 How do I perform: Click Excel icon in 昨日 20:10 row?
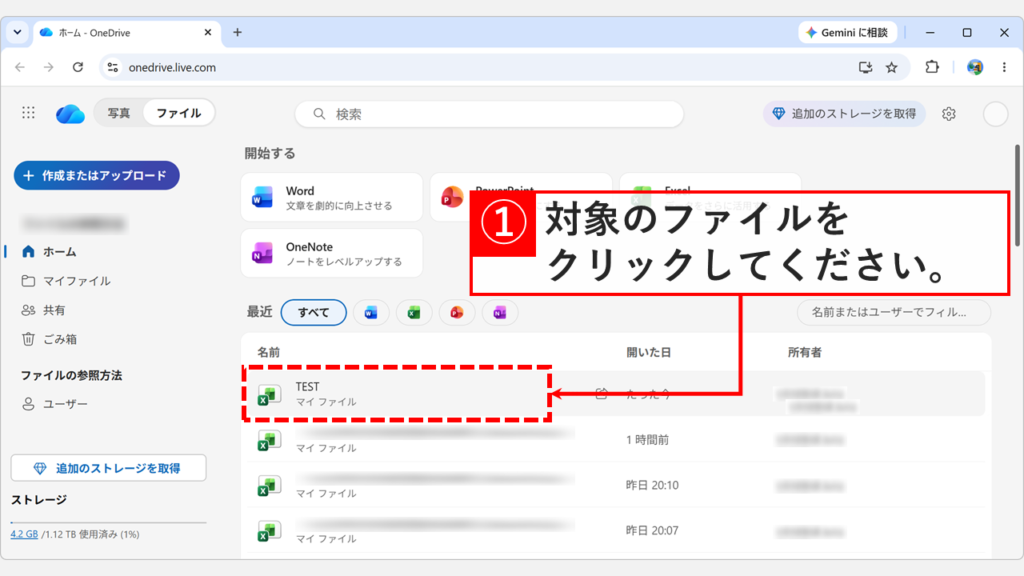(268, 486)
